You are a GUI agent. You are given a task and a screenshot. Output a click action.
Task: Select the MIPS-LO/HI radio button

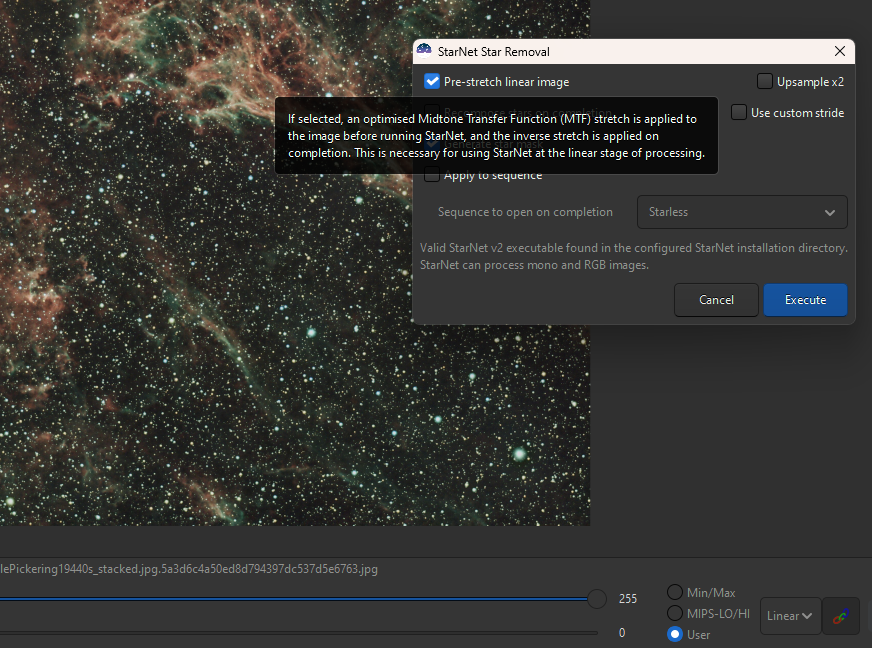[675, 613]
